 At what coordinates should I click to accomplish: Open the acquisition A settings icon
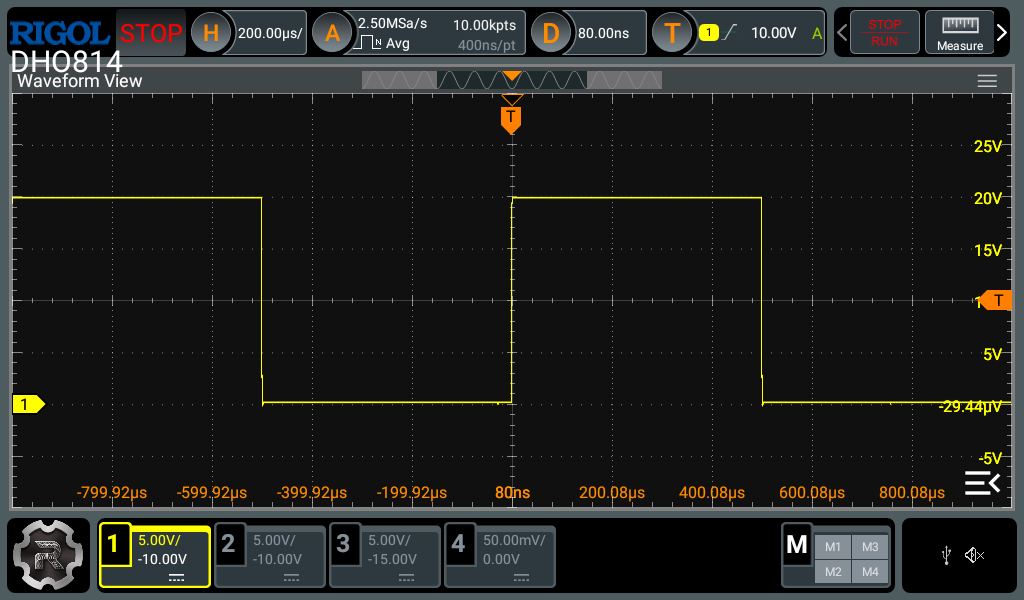[x=332, y=34]
